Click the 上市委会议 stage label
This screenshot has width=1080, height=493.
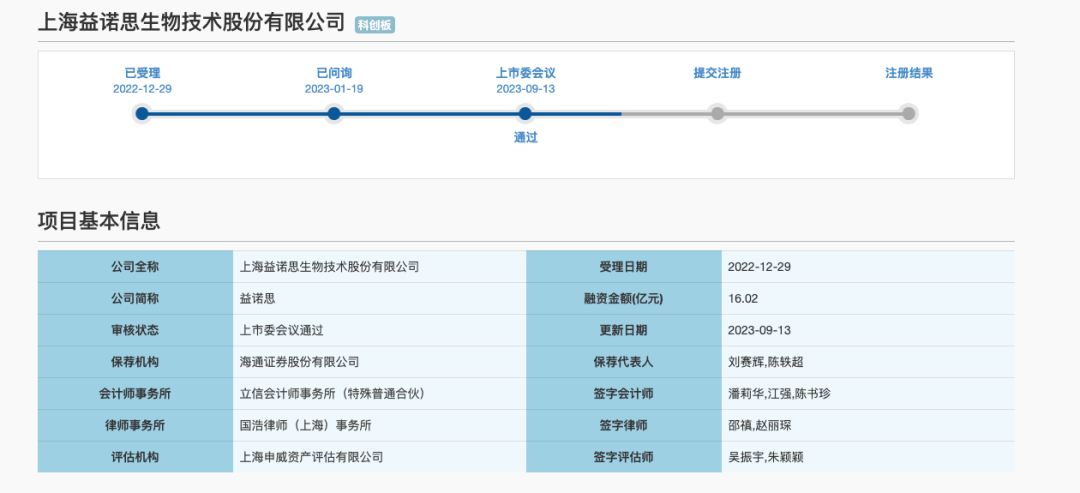(x=525, y=73)
